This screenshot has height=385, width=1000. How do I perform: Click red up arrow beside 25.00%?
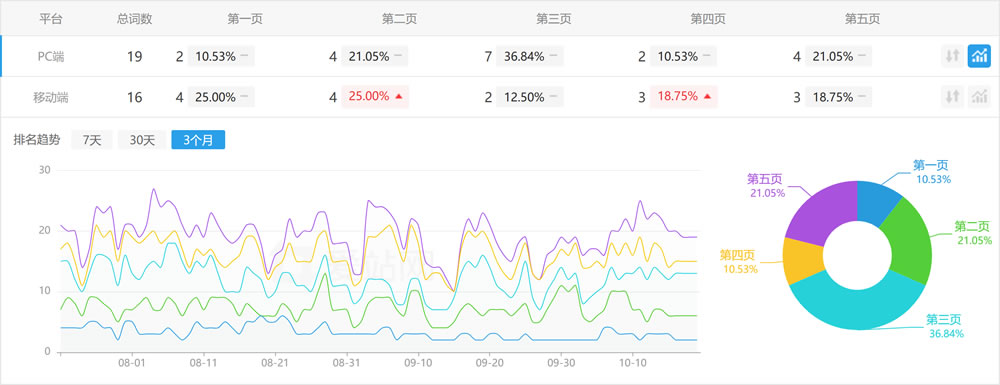tap(399, 97)
